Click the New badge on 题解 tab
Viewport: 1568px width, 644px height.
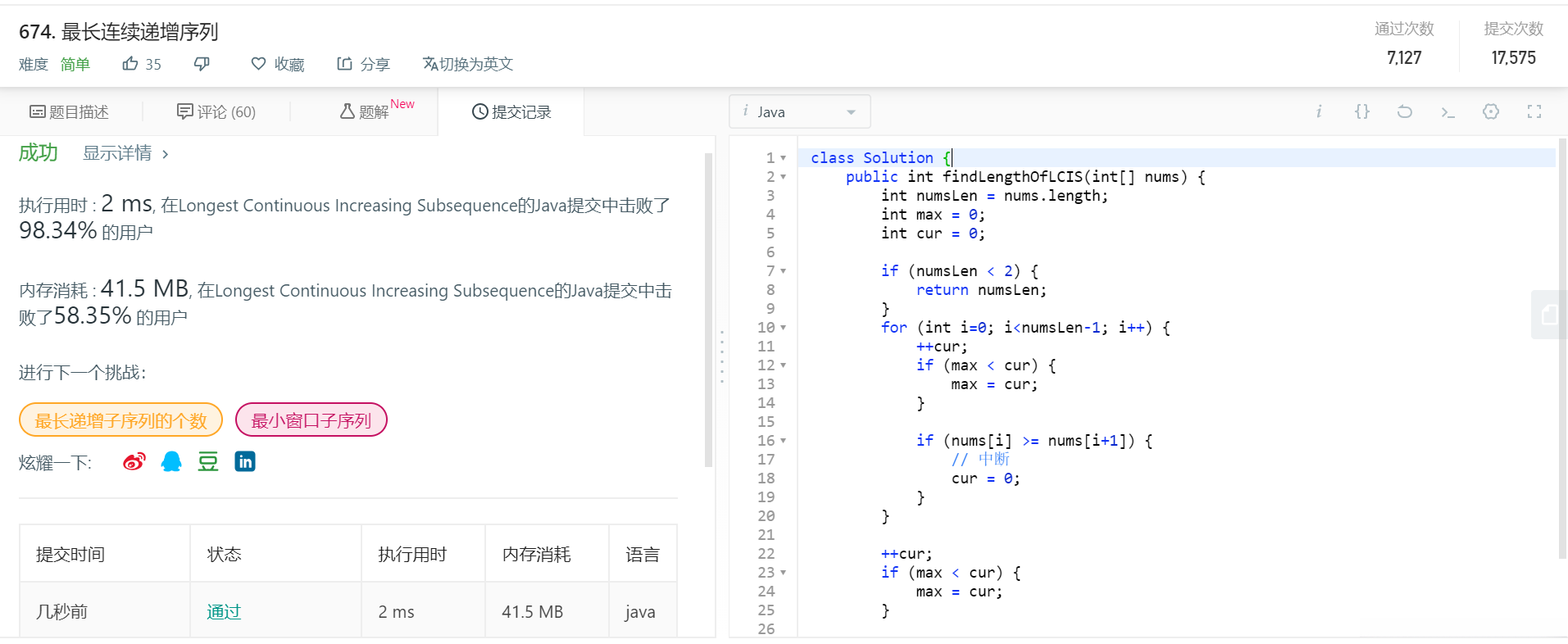coord(402,104)
